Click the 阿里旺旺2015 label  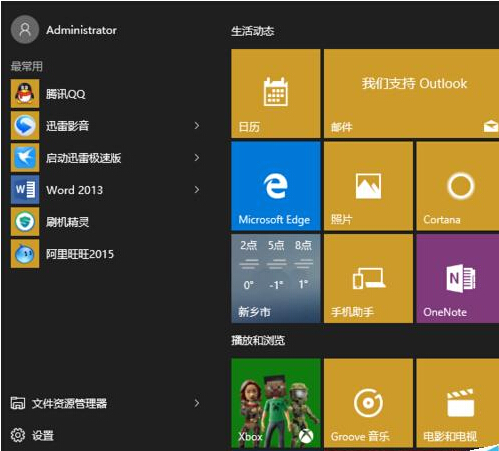[80, 254]
